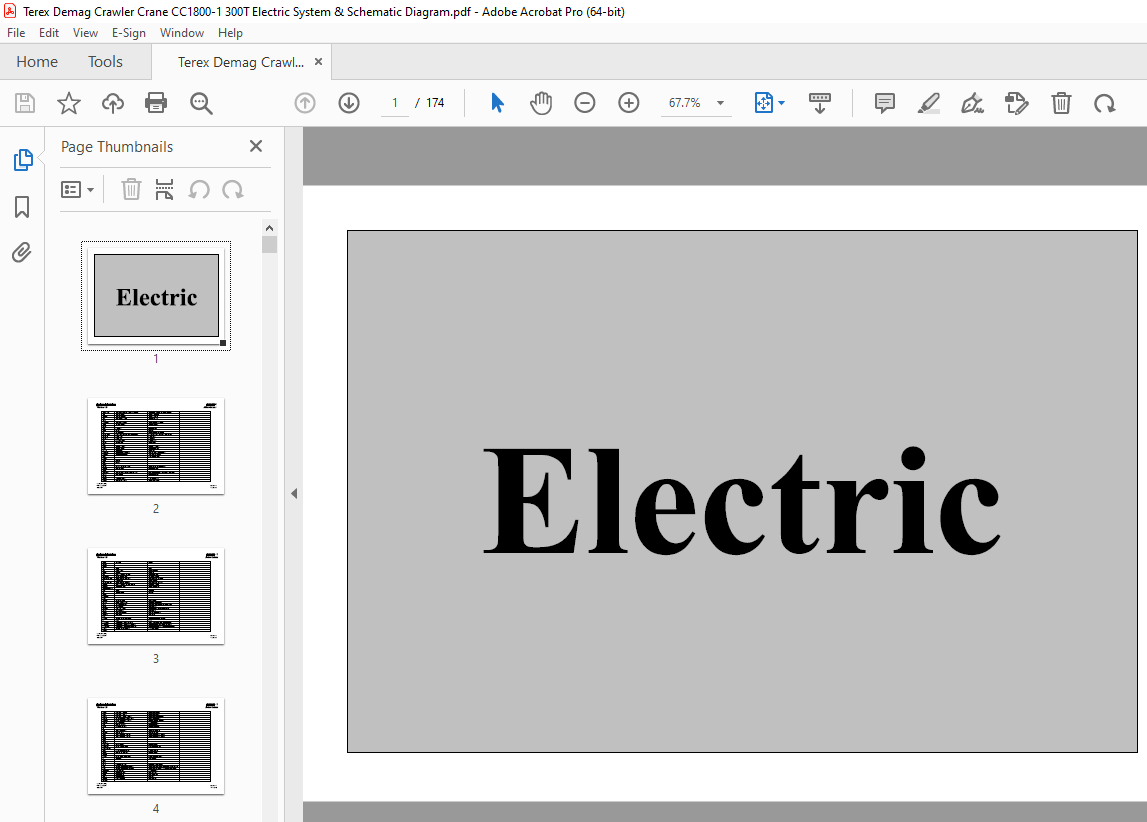Select the Highlight text tool

click(x=929, y=103)
